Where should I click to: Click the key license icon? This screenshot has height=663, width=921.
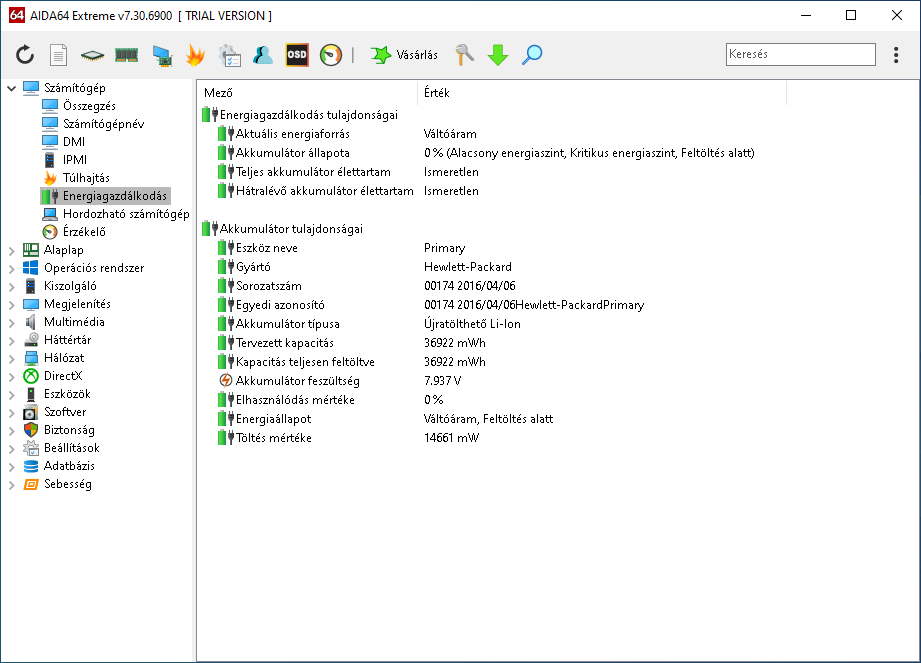tap(464, 55)
